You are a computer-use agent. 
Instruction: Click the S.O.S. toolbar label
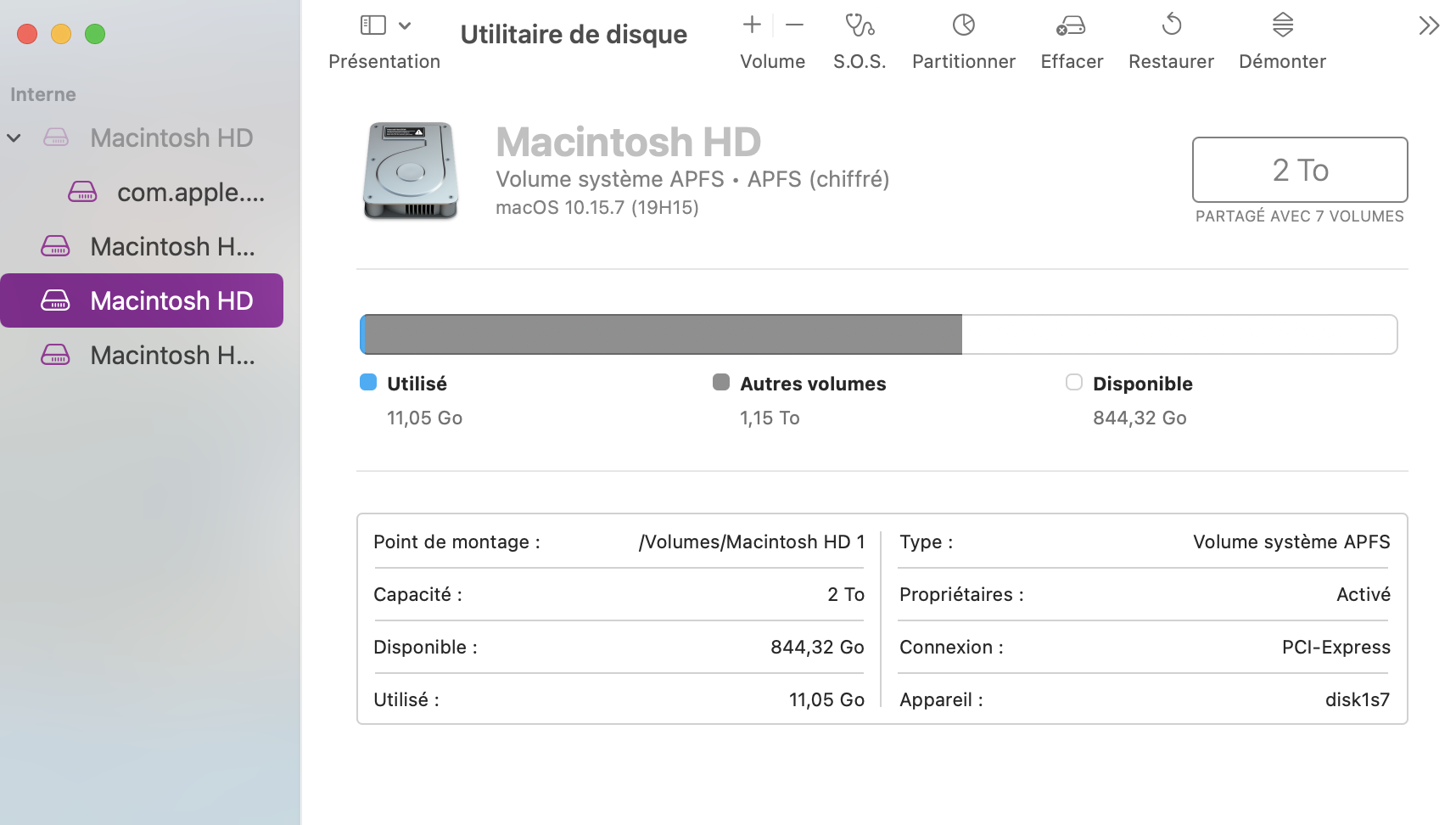[x=860, y=62]
